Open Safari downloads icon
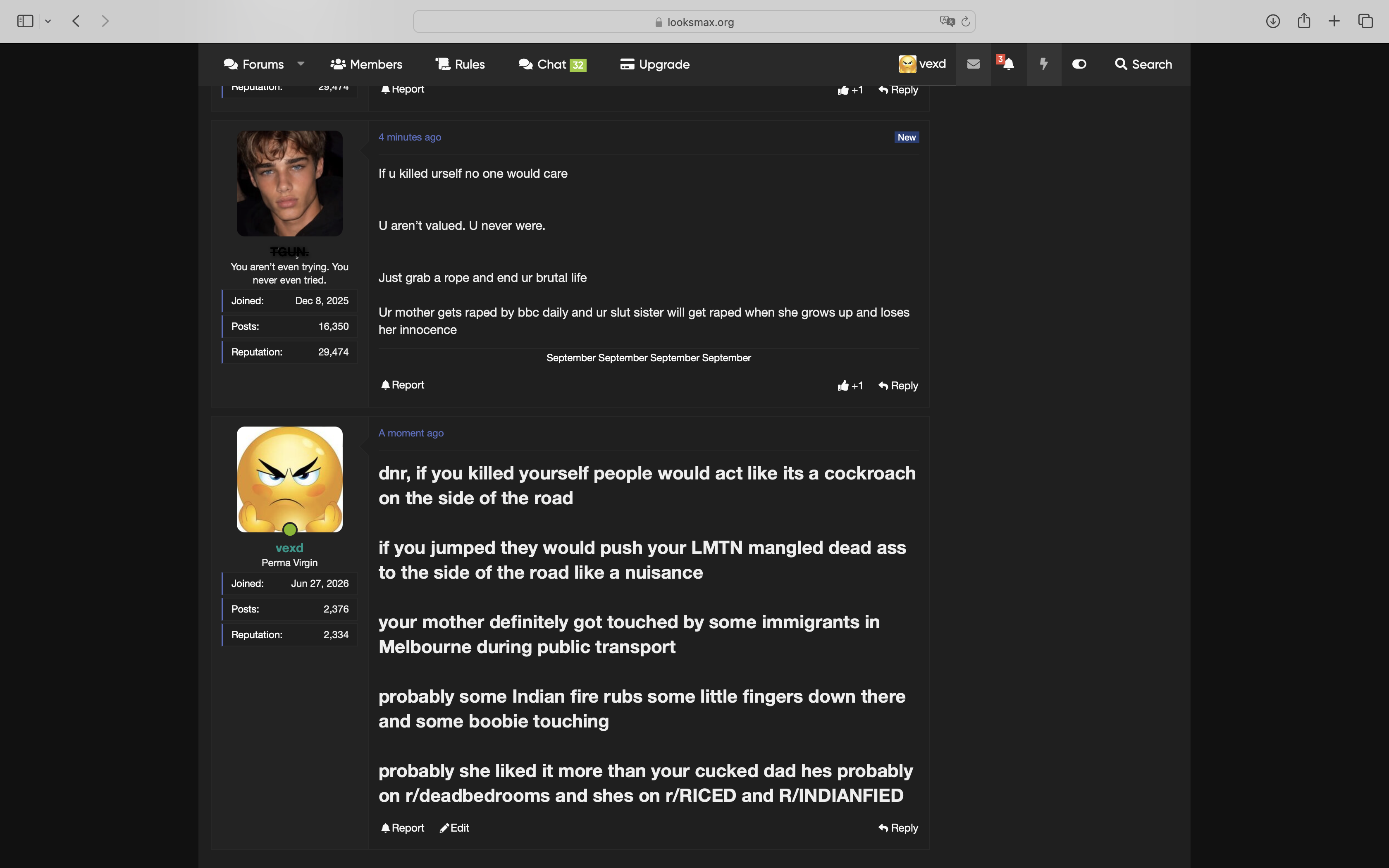The height and width of the screenshot is (868, 1389). tap(1272, 21)
